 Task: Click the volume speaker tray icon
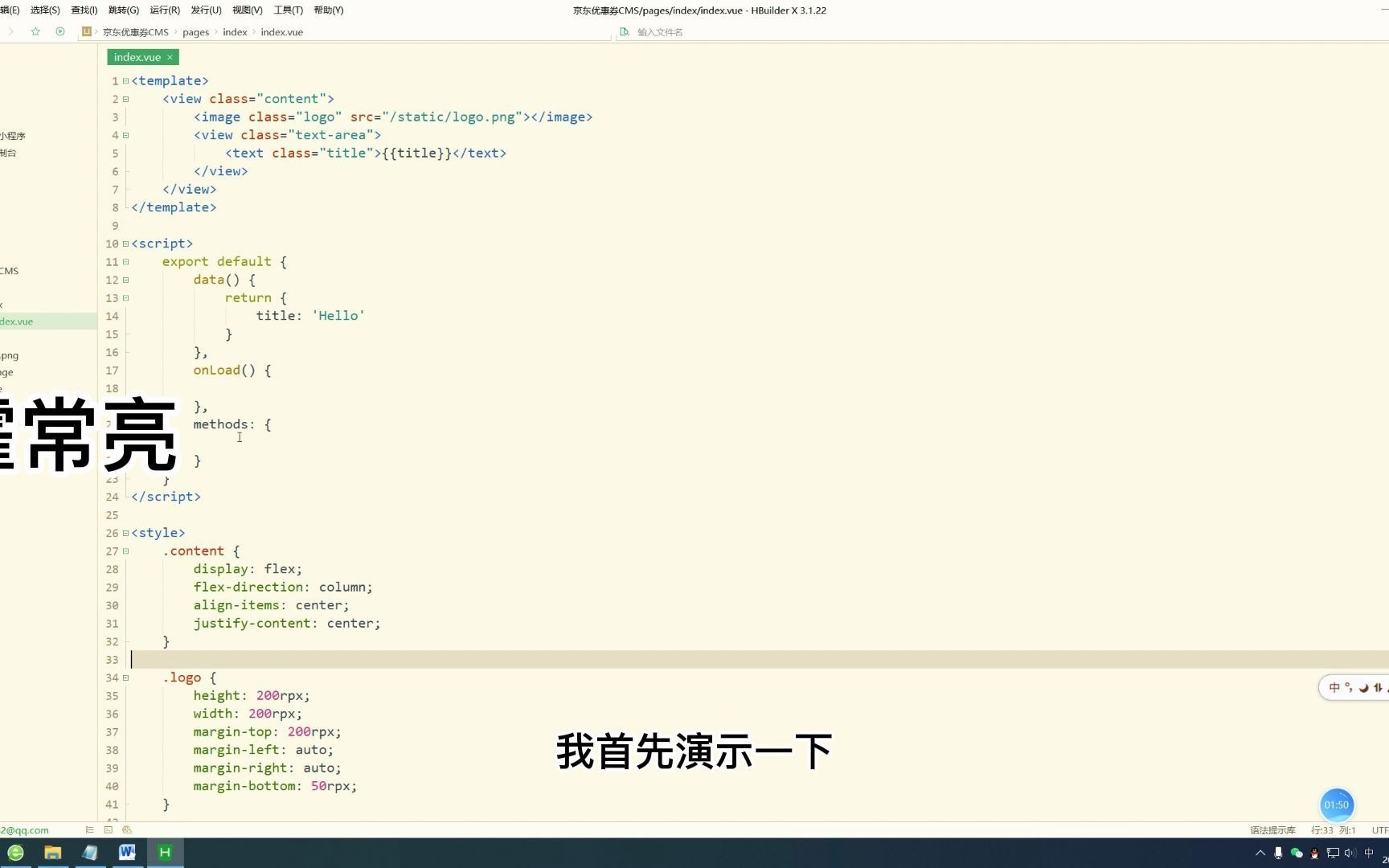pyautogui.click(x=1350, y=853)
